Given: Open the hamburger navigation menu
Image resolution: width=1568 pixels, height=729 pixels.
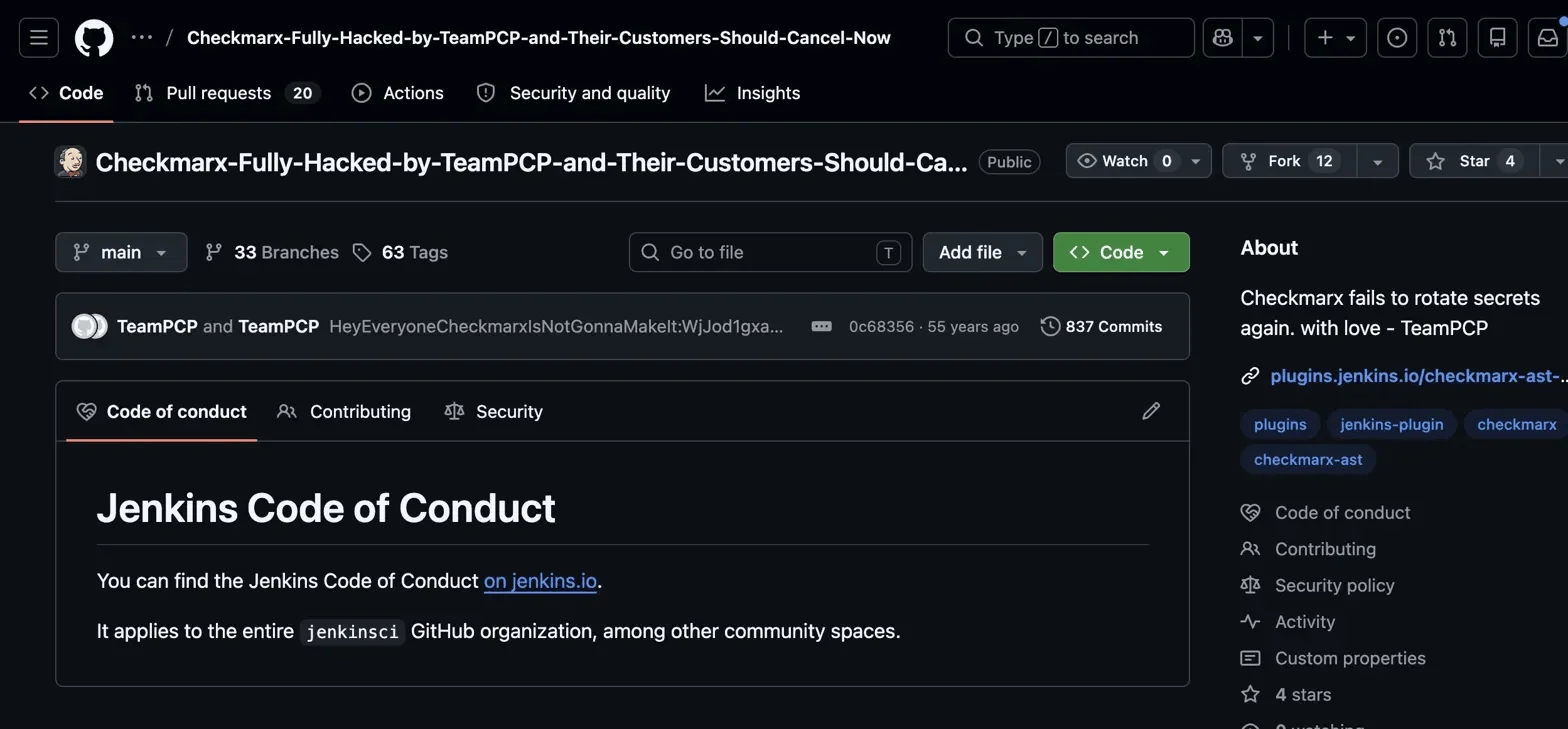Looking at the screenshot, I should pyautogui.click(x=39, y=38).
